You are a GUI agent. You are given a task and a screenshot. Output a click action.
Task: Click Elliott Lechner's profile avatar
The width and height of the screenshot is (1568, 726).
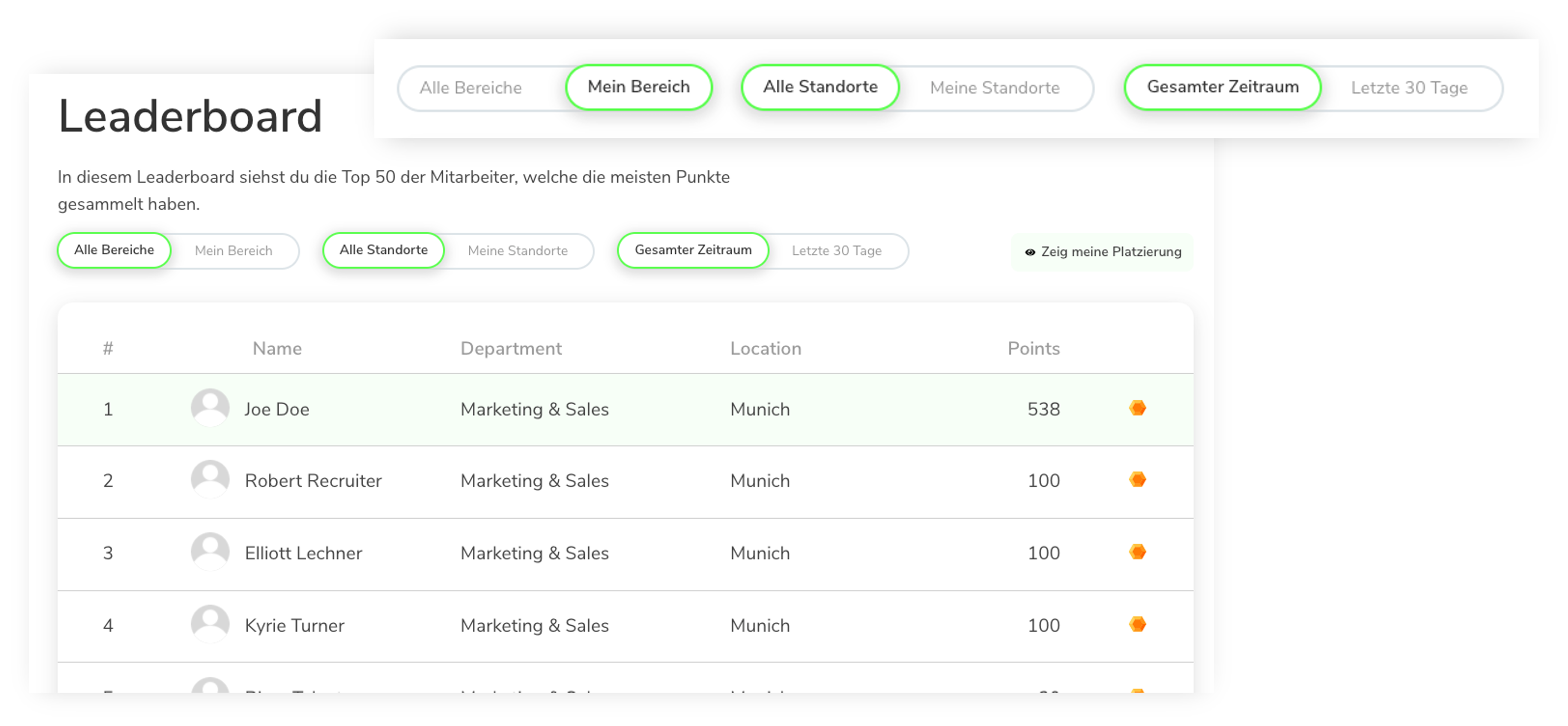(x=210, y=552)
